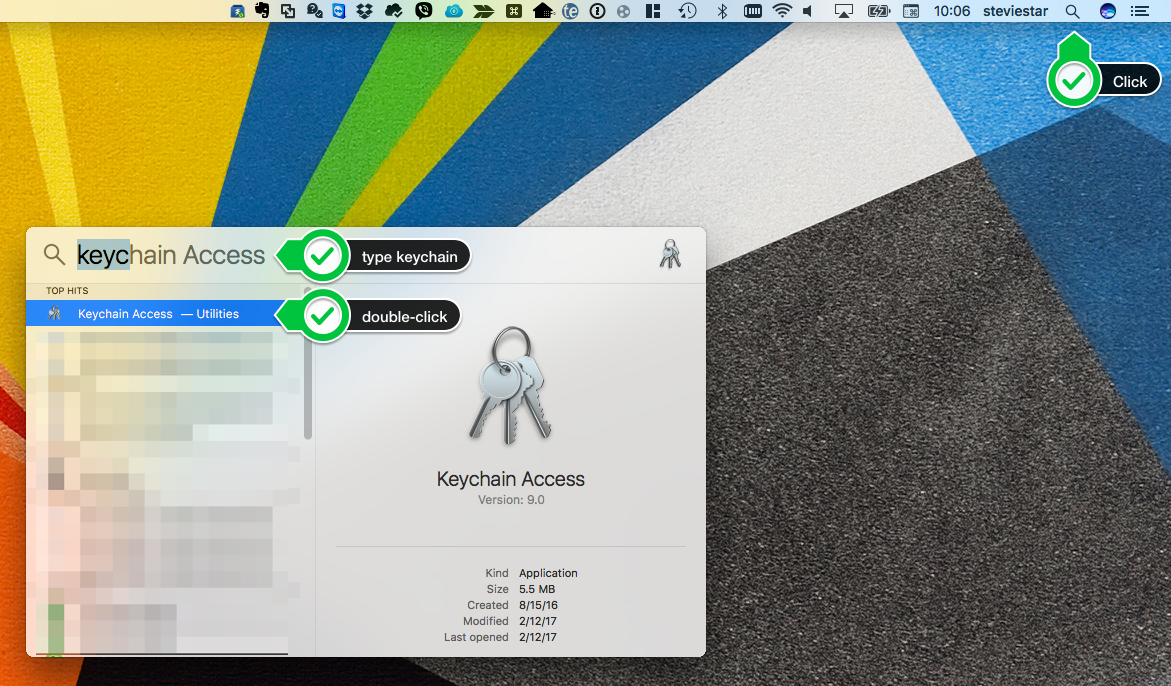1171x686 pixels.
Task: Click the gray film-reel circle menu bar icon
Action: [x=624, y=11]
